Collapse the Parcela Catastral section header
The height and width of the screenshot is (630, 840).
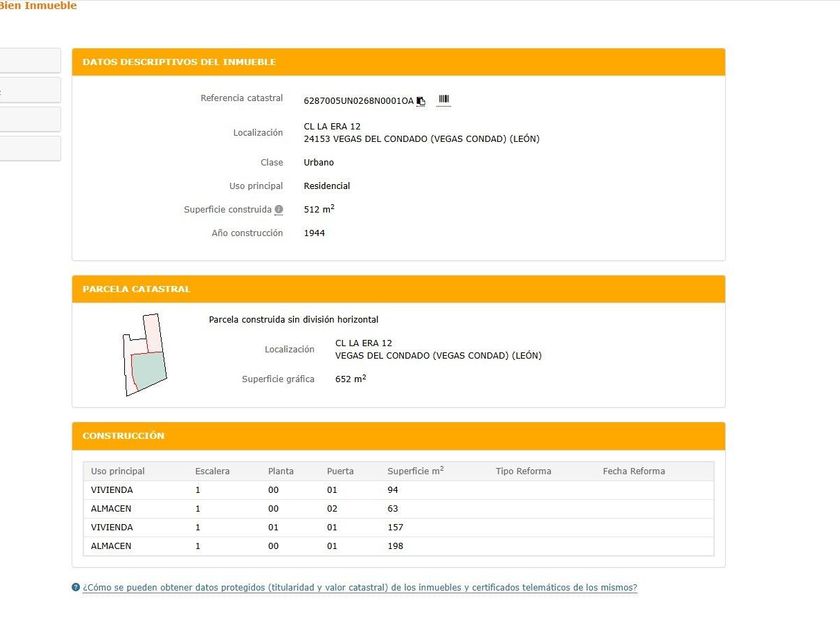(x=398, y=289)
